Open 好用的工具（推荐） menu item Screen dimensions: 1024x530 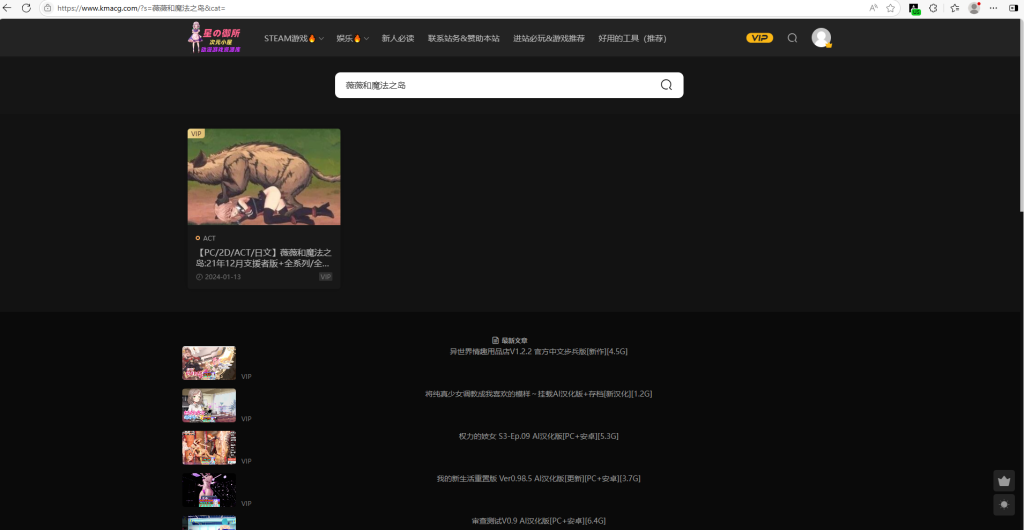632,39
